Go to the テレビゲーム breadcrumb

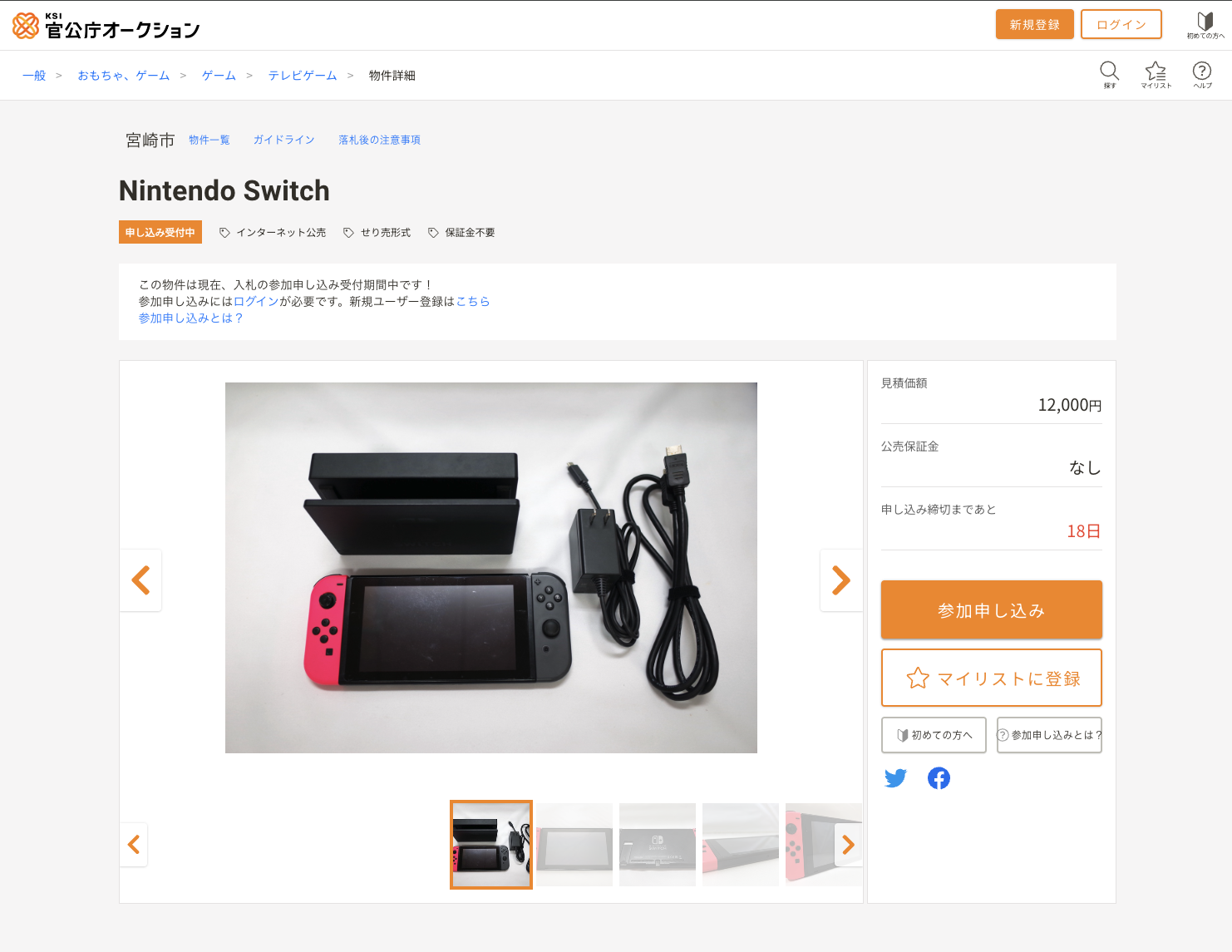click(303, 76)
